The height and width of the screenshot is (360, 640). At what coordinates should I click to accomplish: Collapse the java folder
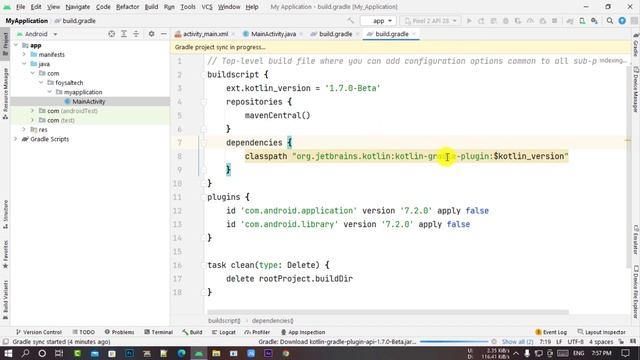pos(24,64)
